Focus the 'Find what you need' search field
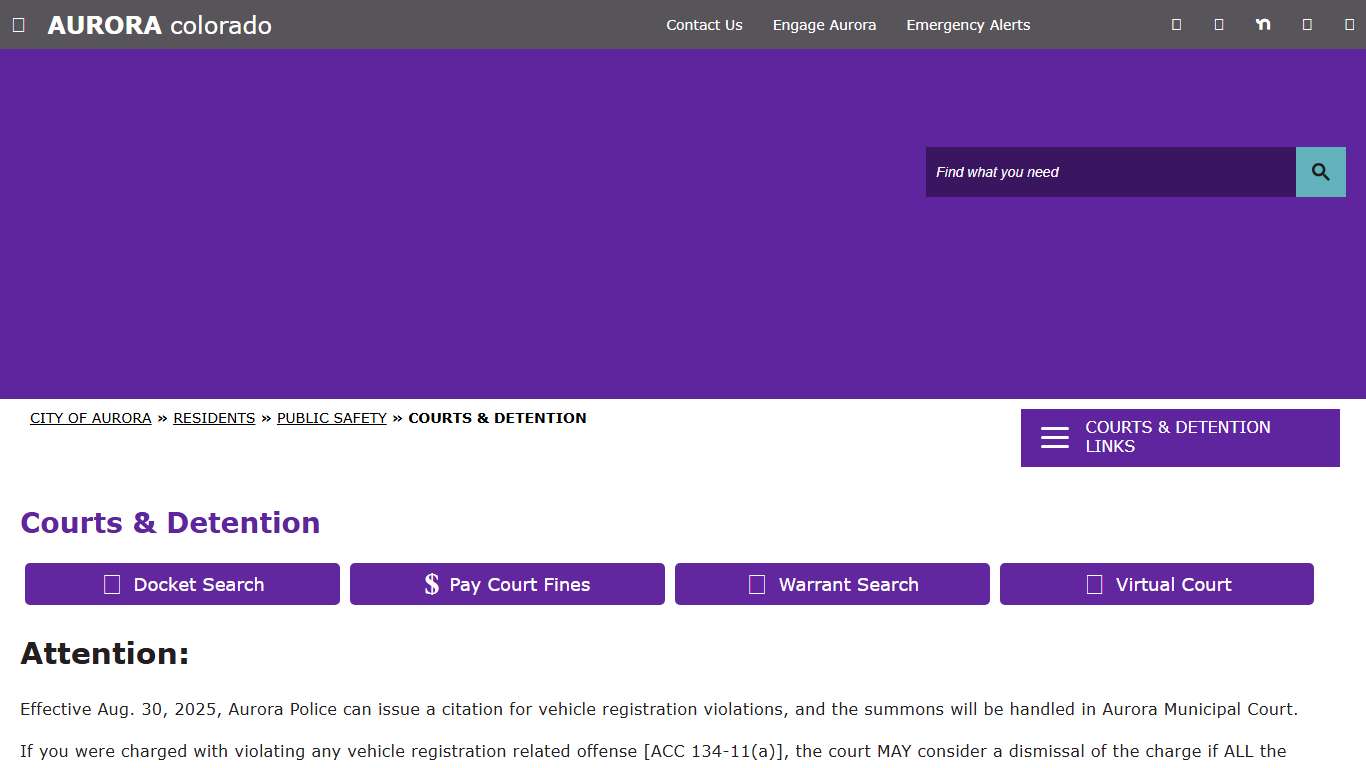Image resolution: width=1366 pixels, height=768 pixels. (1110, 172)
